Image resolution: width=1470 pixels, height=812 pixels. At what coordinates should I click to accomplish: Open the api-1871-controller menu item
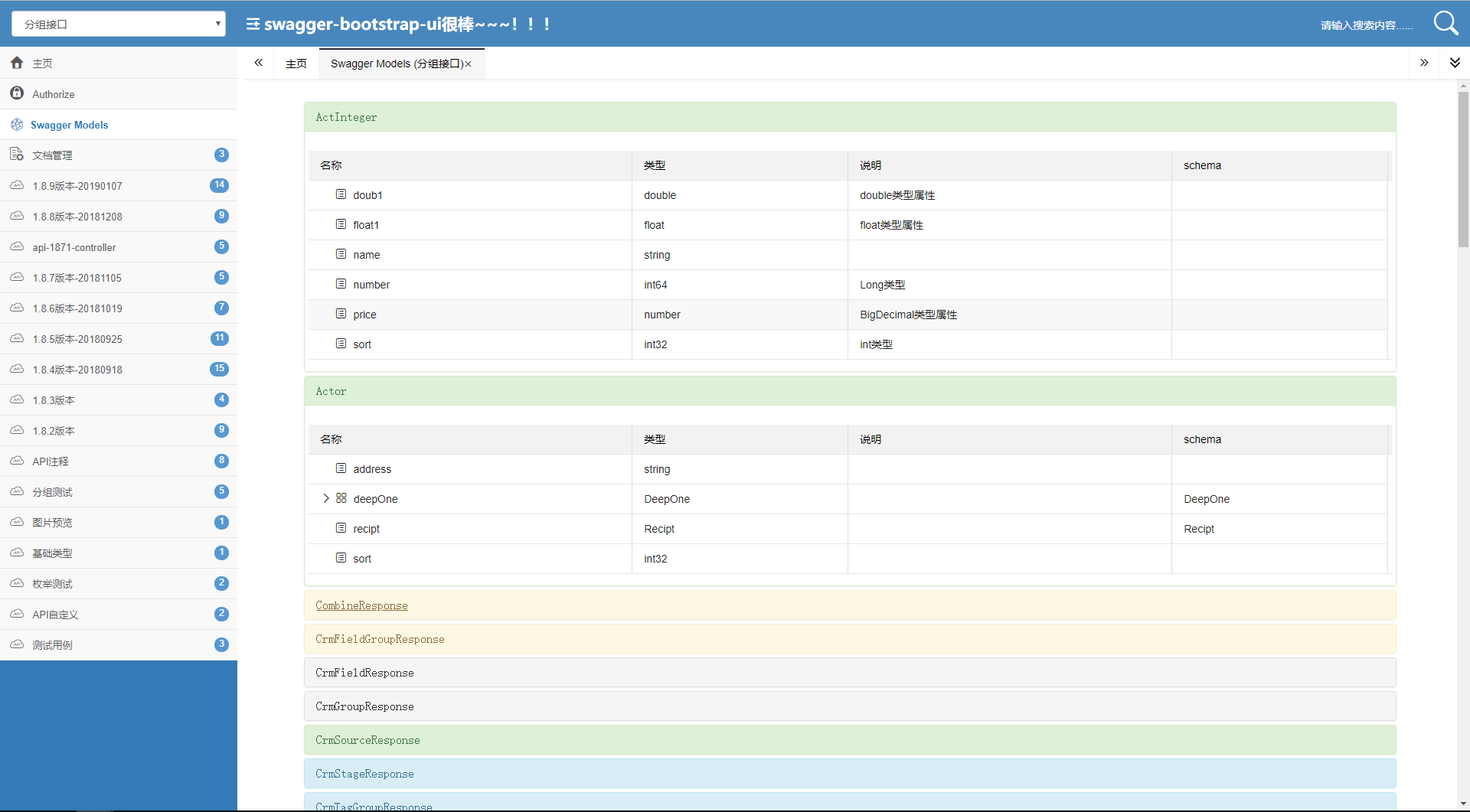[74, 247]
